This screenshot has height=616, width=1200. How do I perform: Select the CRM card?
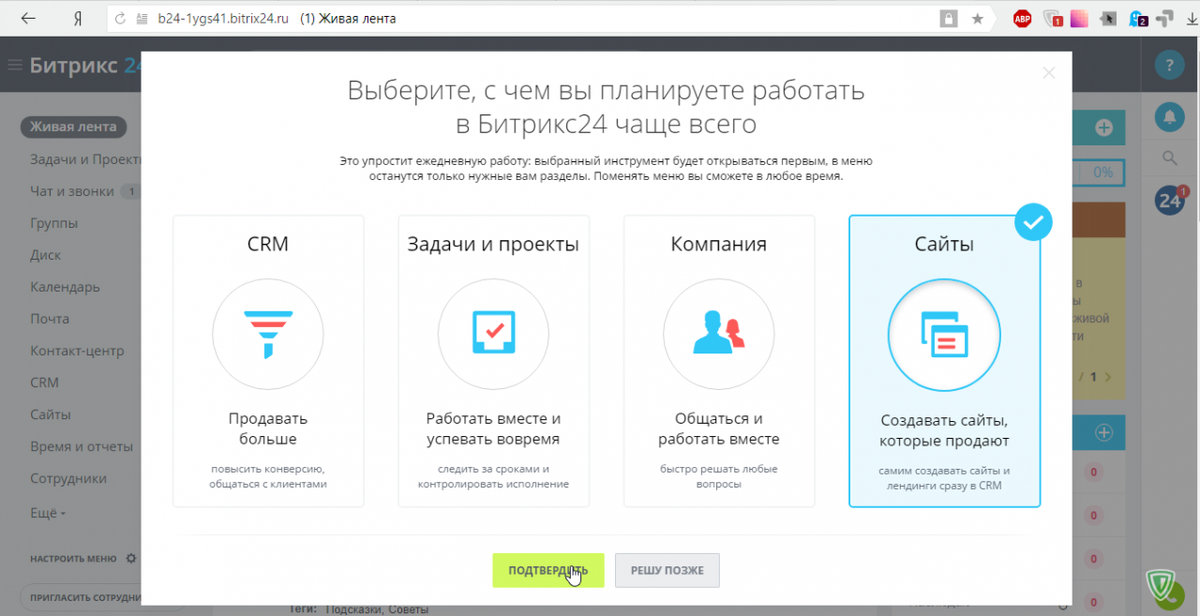pyautogui.click(x=268, y=361)
